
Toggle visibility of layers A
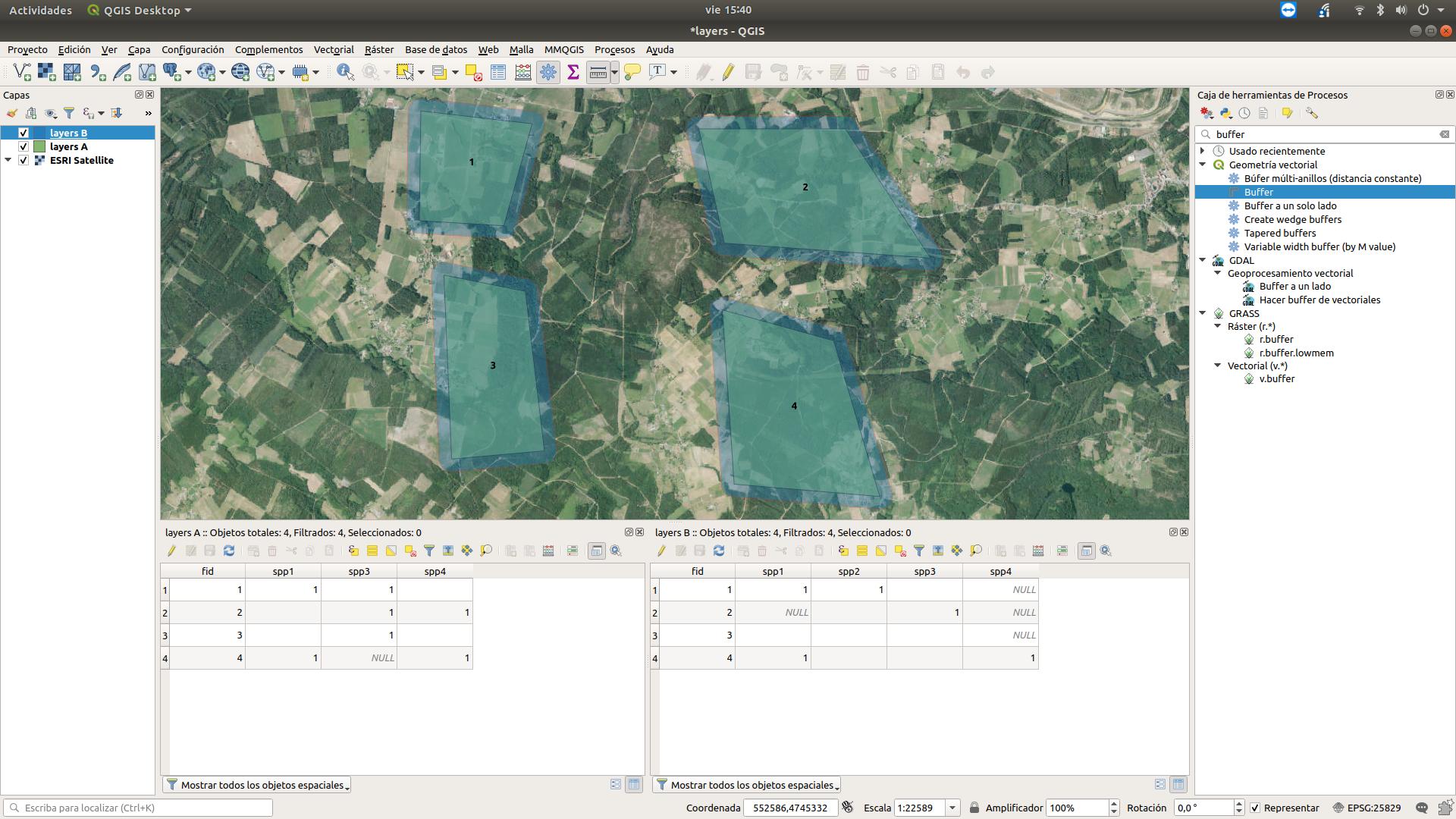pyautogui.click(x=24, y=146)
